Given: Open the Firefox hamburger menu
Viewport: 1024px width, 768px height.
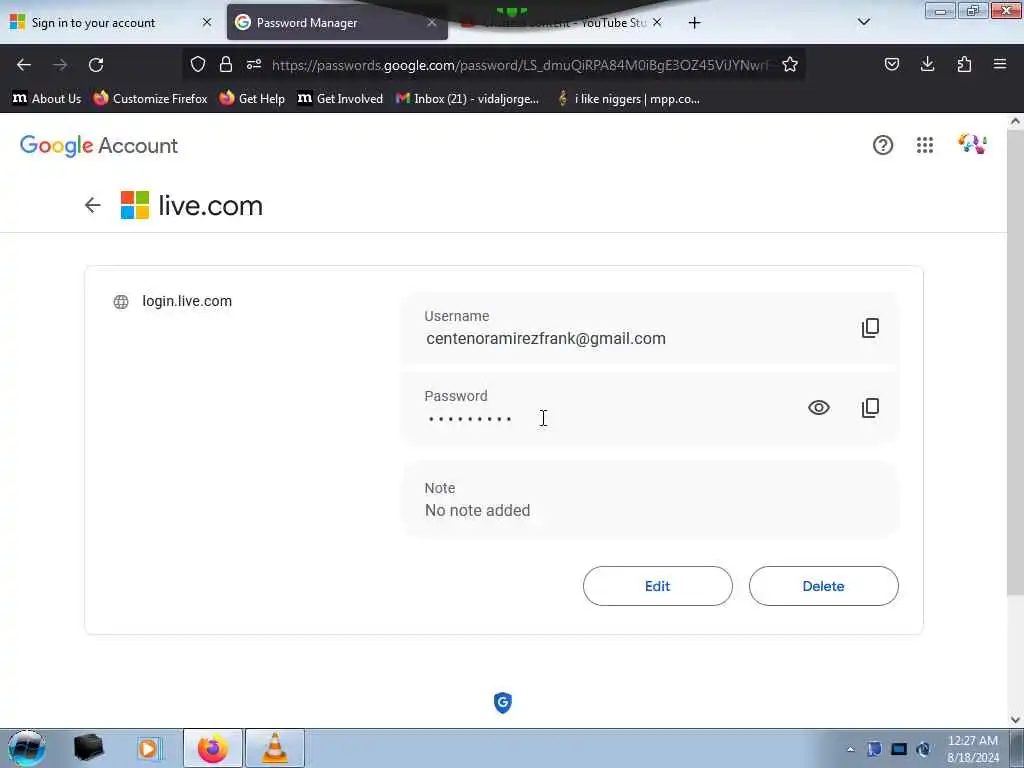Looking at the screenshot, I should pyautogui.click(x=1000, y=64).
